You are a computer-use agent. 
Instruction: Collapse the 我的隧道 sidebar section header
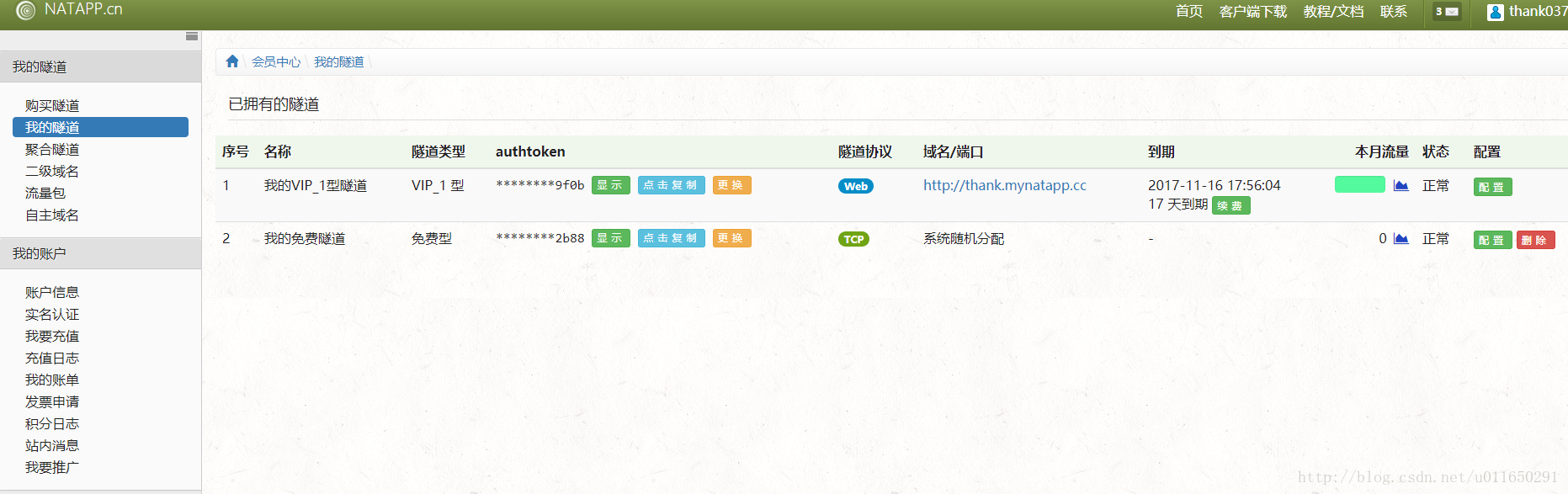pos(39,66)
